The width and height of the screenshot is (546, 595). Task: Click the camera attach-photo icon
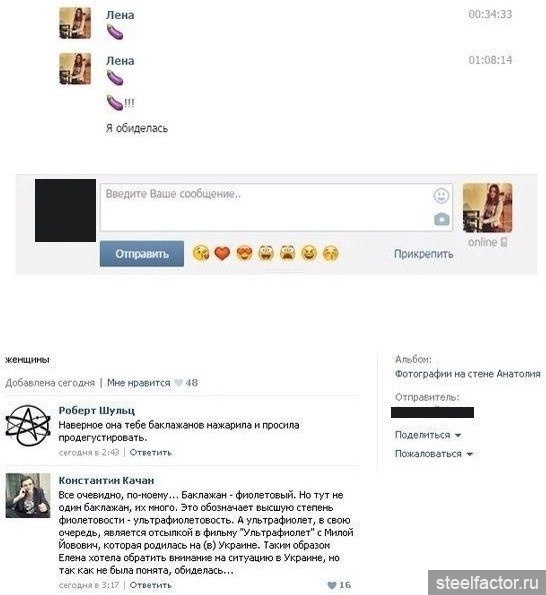(x=442, y=219)
